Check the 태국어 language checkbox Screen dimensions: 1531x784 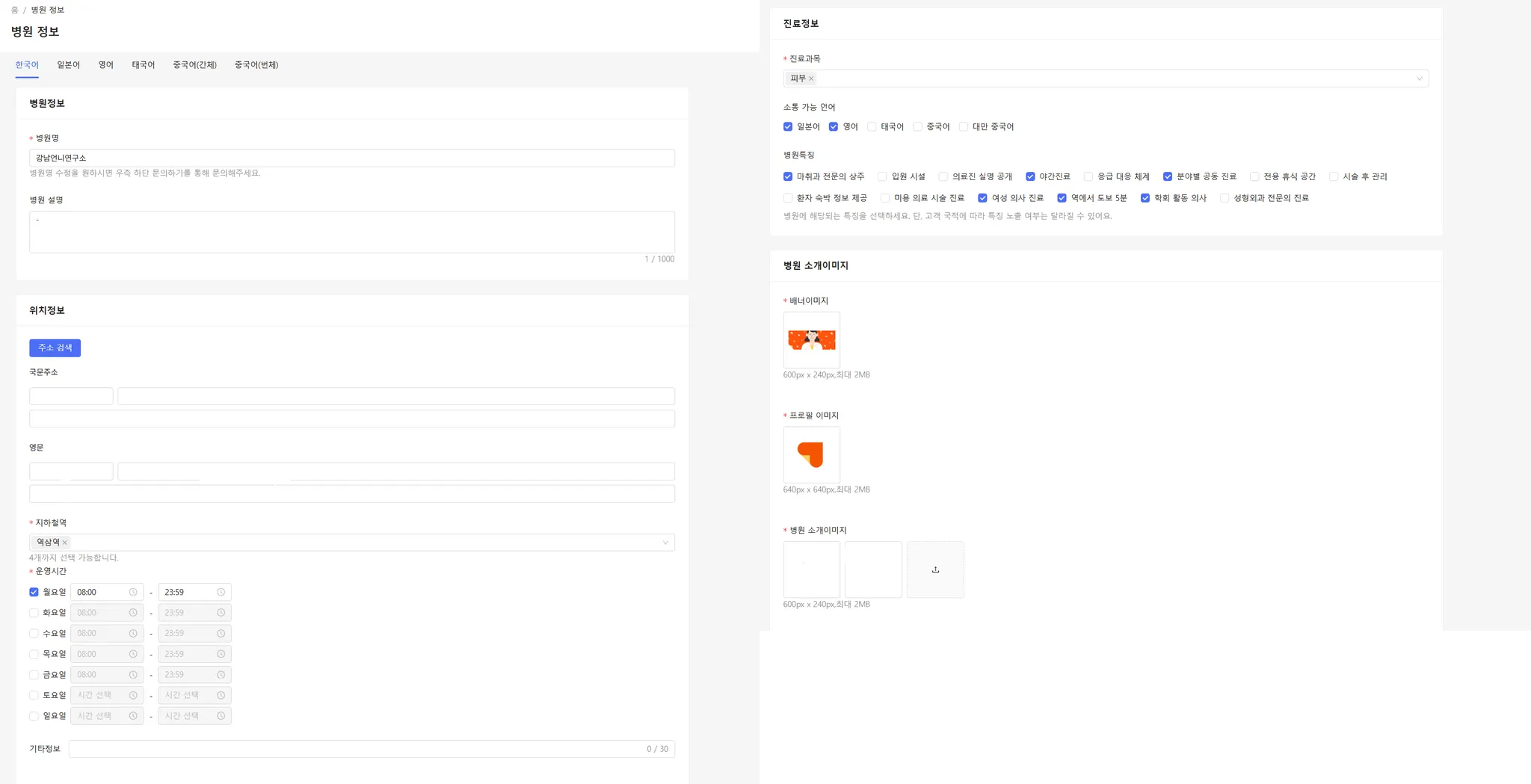pos(872,126)
